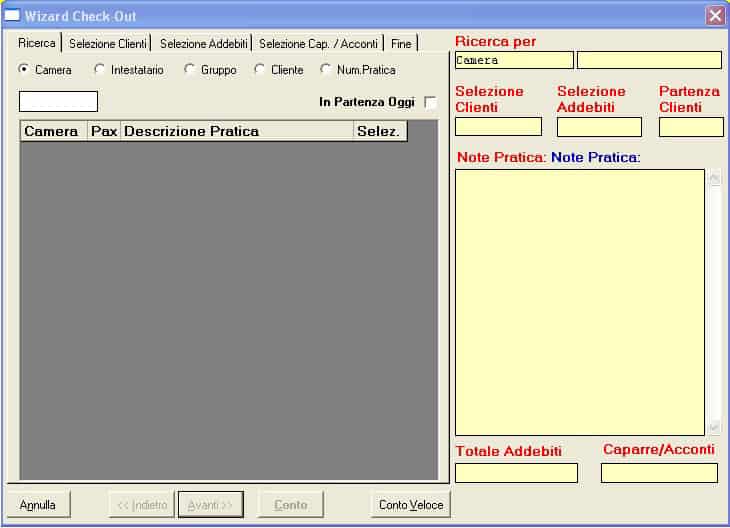Image resolution: width=730 pixels, height=528 pixels.
Task: Select the Cliente radio option
Action: tap(259, 69)
